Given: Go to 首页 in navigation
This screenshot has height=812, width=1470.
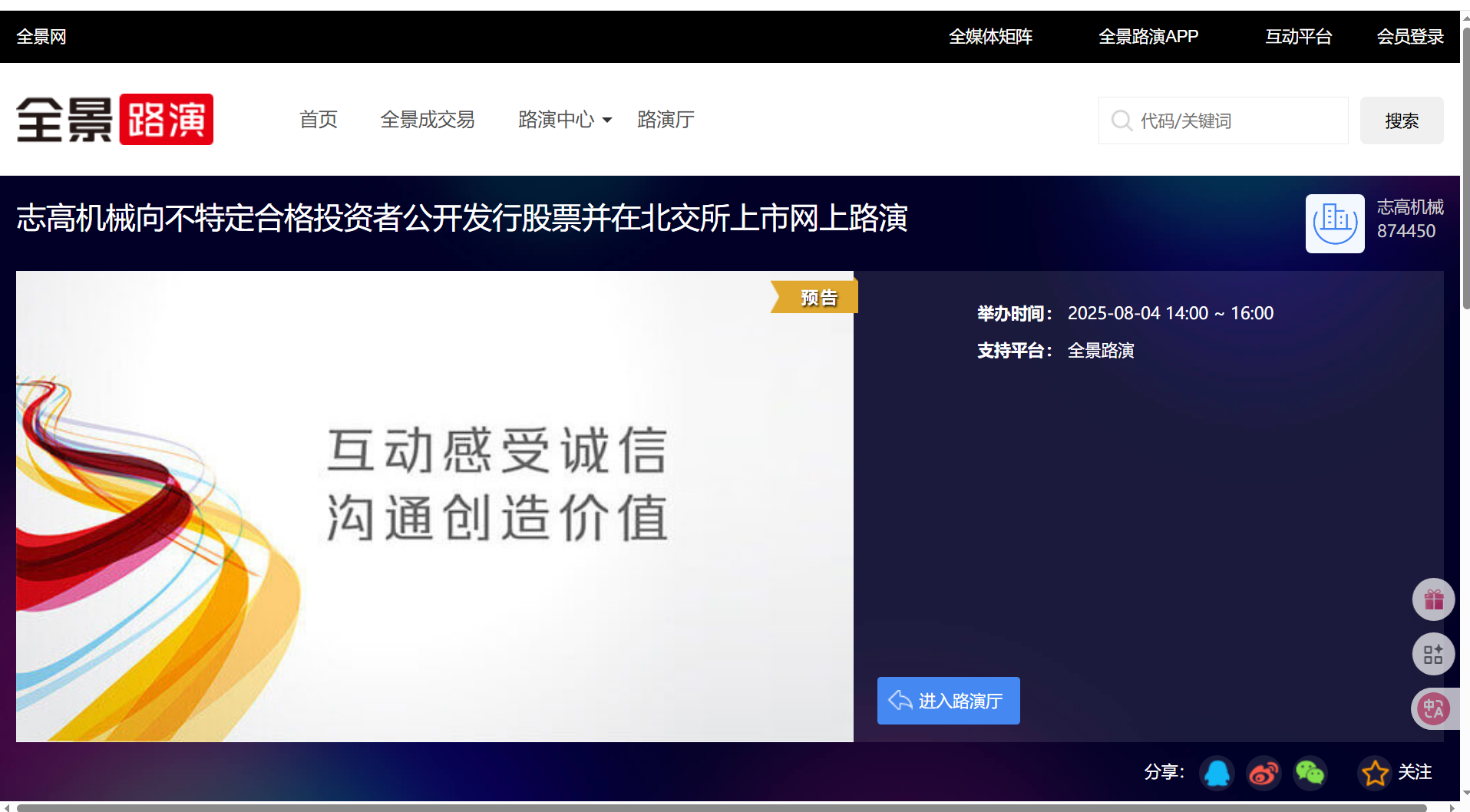Looking at the screenshot, I should click(319, 120).
